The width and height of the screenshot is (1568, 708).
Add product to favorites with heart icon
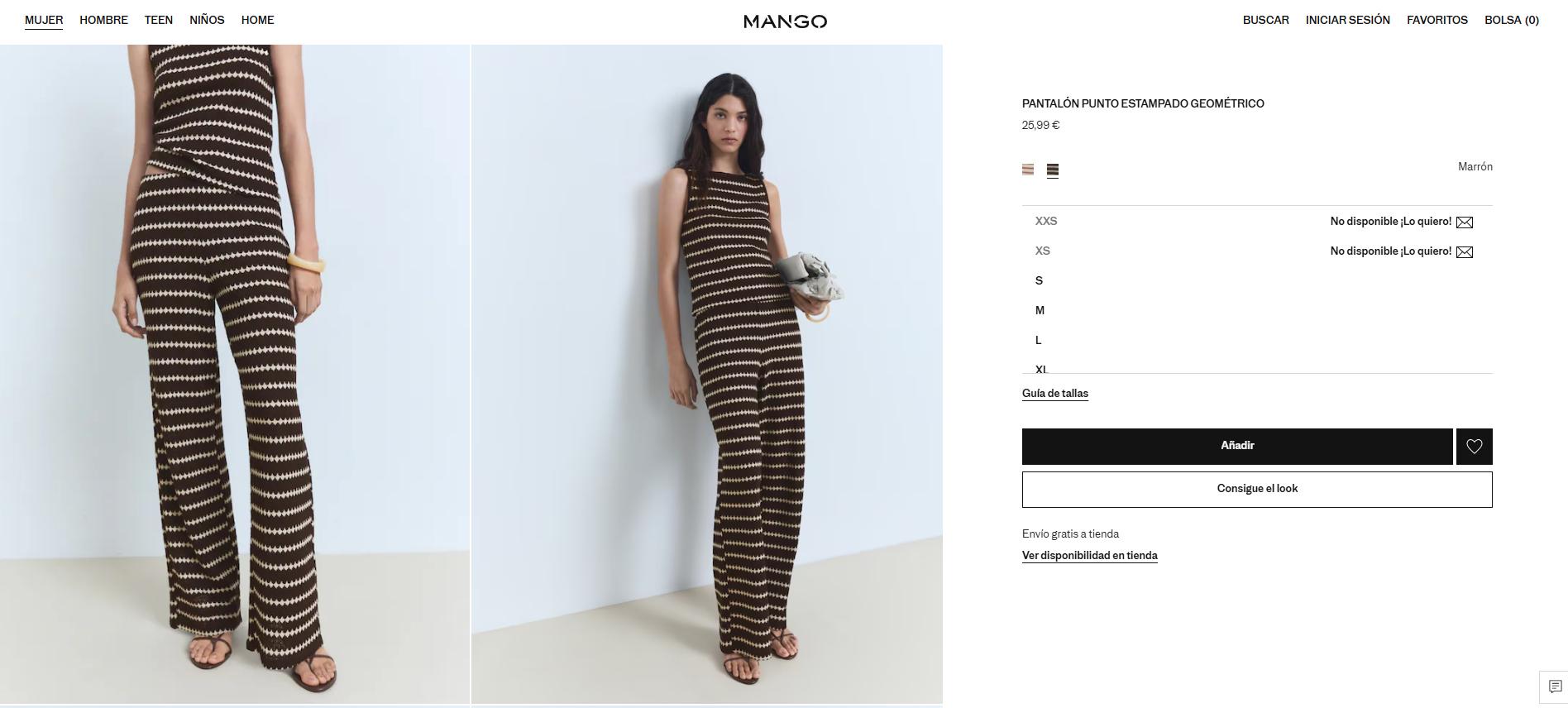[1474, 447]
